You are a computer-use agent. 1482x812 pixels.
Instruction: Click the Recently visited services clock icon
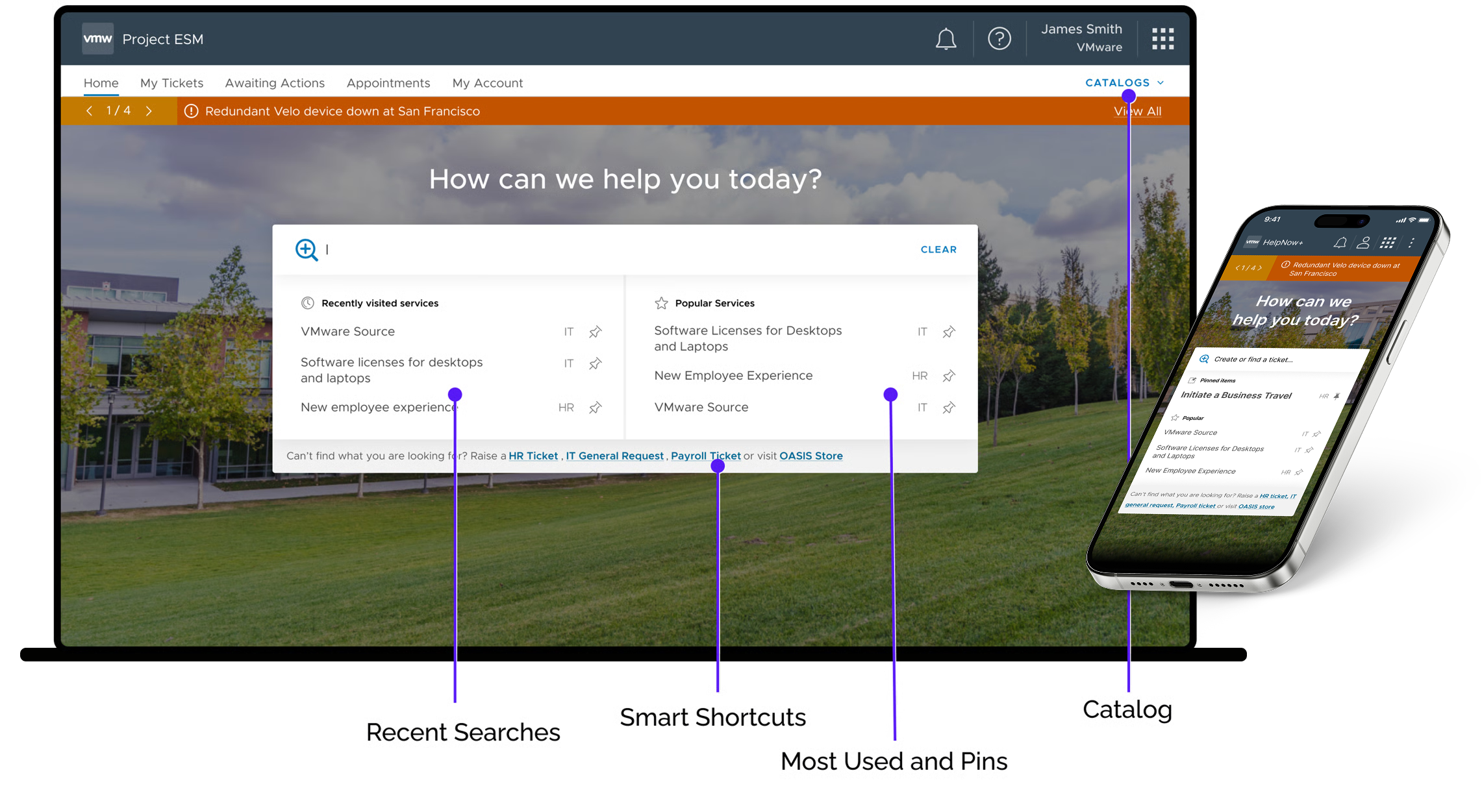tap(307, 302)
